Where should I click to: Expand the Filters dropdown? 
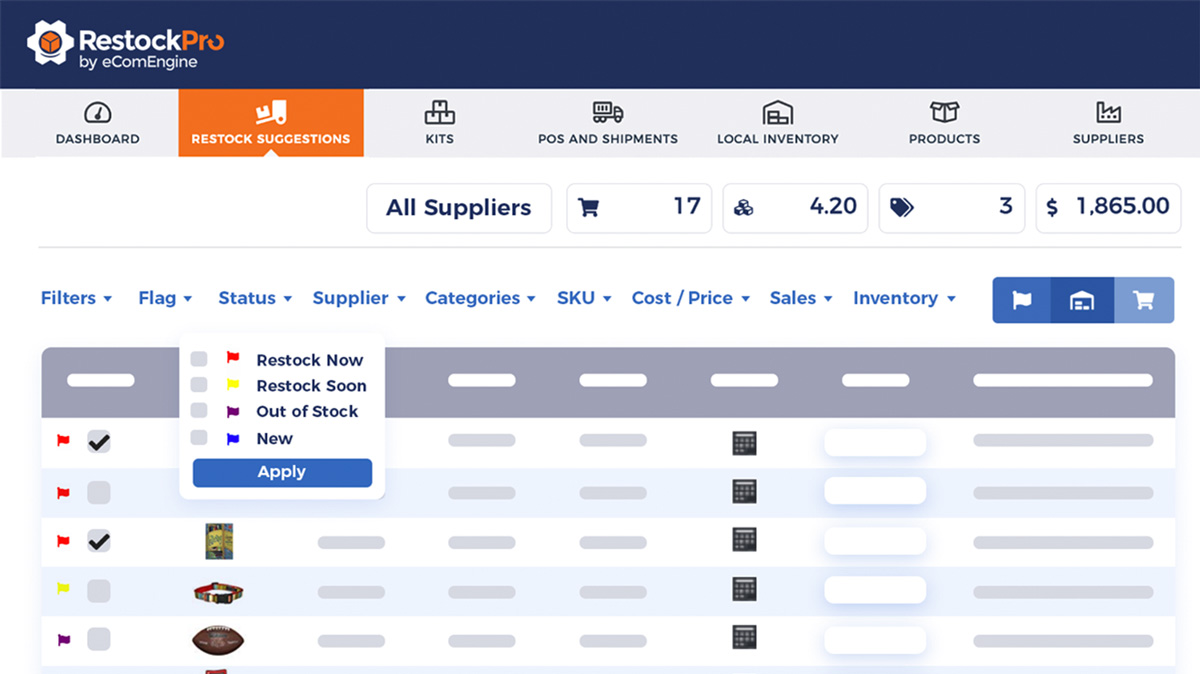76,298
